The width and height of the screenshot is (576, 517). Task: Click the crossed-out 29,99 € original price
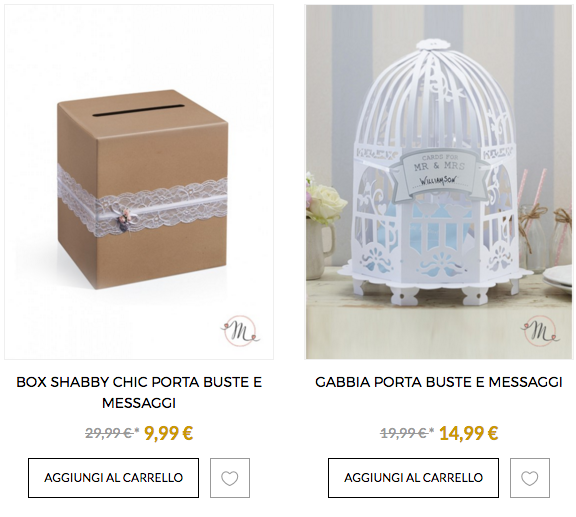pyautogui.click(x=109, y=433)
